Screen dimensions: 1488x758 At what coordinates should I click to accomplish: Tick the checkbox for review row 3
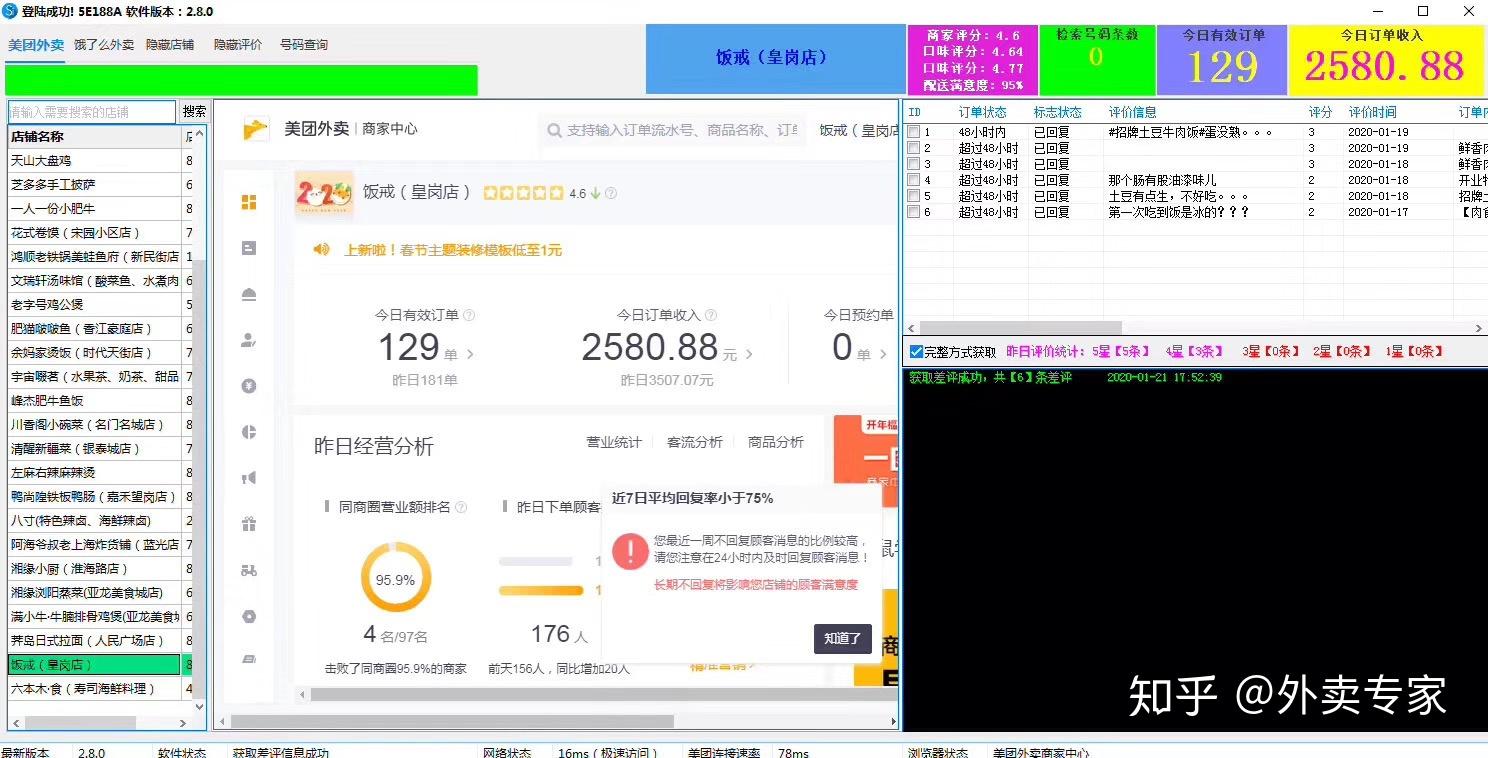point(913,164)
